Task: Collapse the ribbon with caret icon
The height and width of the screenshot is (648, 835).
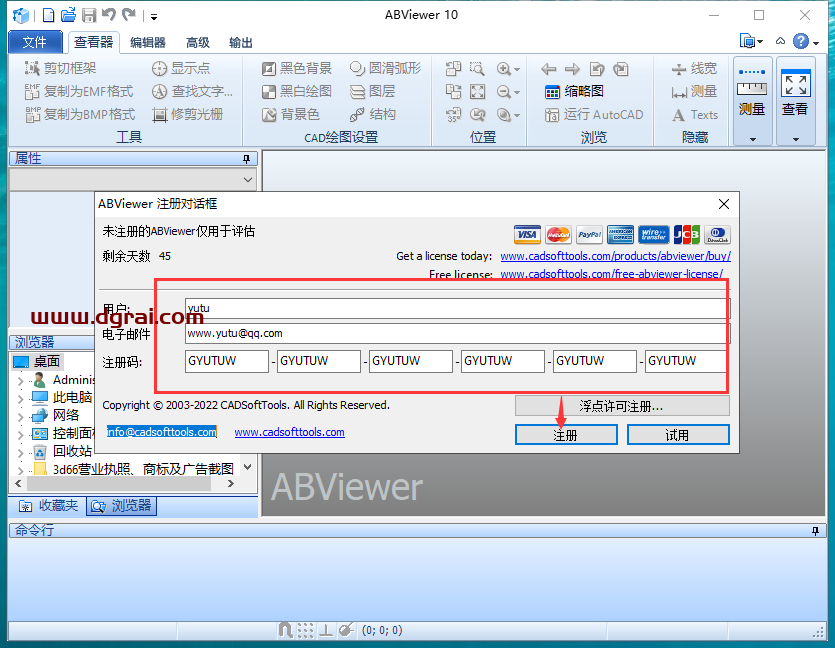Action: tap(780, 41)
